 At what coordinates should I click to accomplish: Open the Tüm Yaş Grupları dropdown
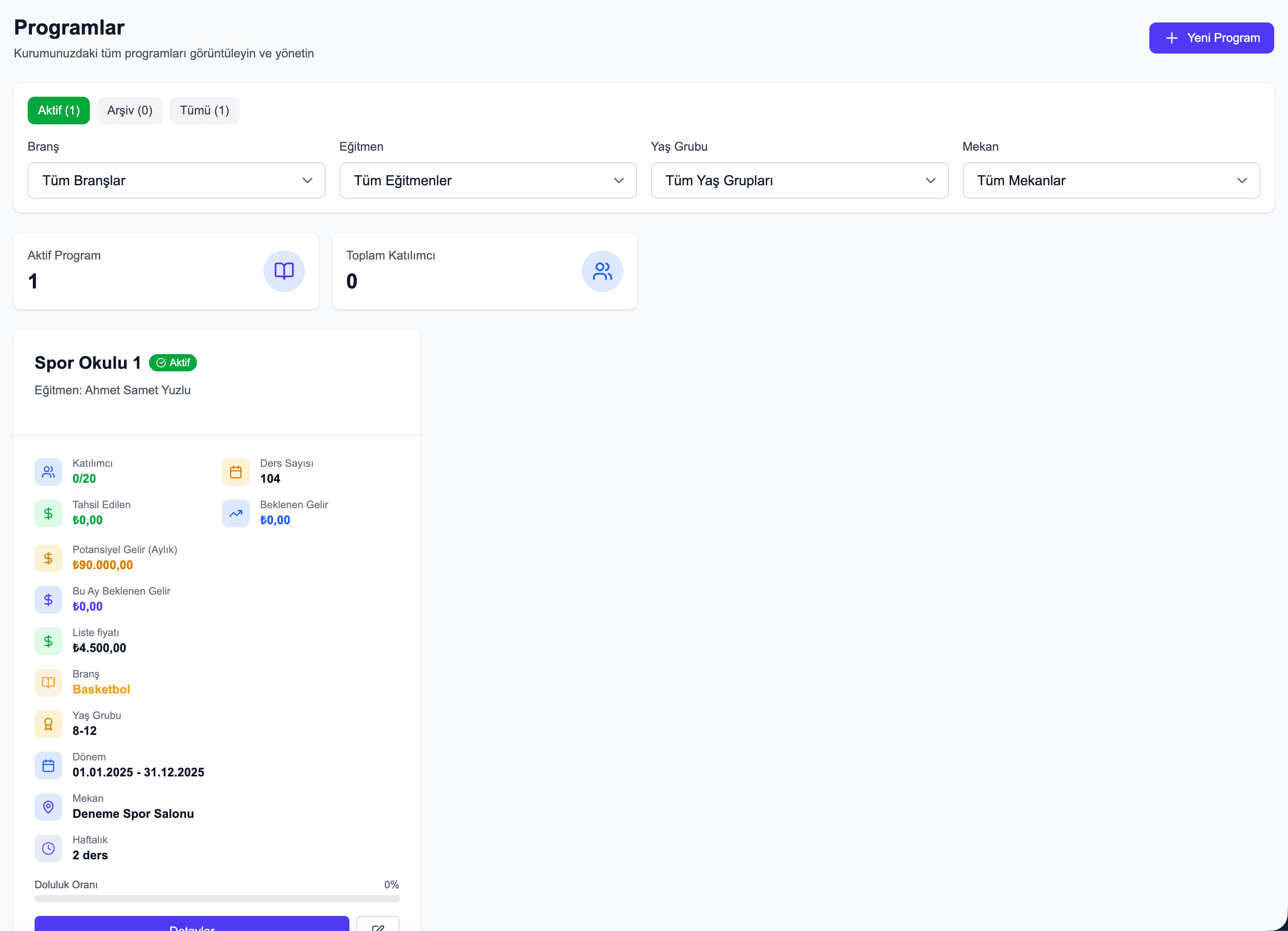pyautogui.click(x=799, y=180)
